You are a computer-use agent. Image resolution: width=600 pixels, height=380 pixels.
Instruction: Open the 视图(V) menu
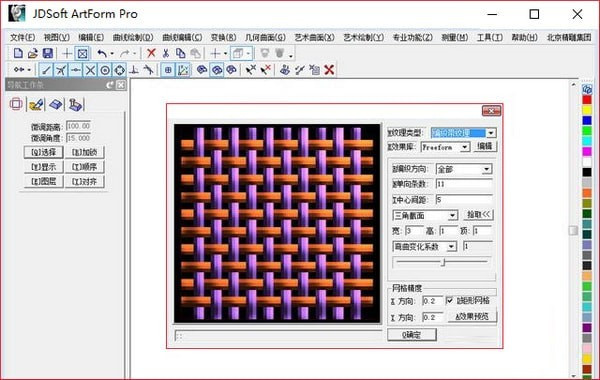pyautogui.click(x=57, y=38)
